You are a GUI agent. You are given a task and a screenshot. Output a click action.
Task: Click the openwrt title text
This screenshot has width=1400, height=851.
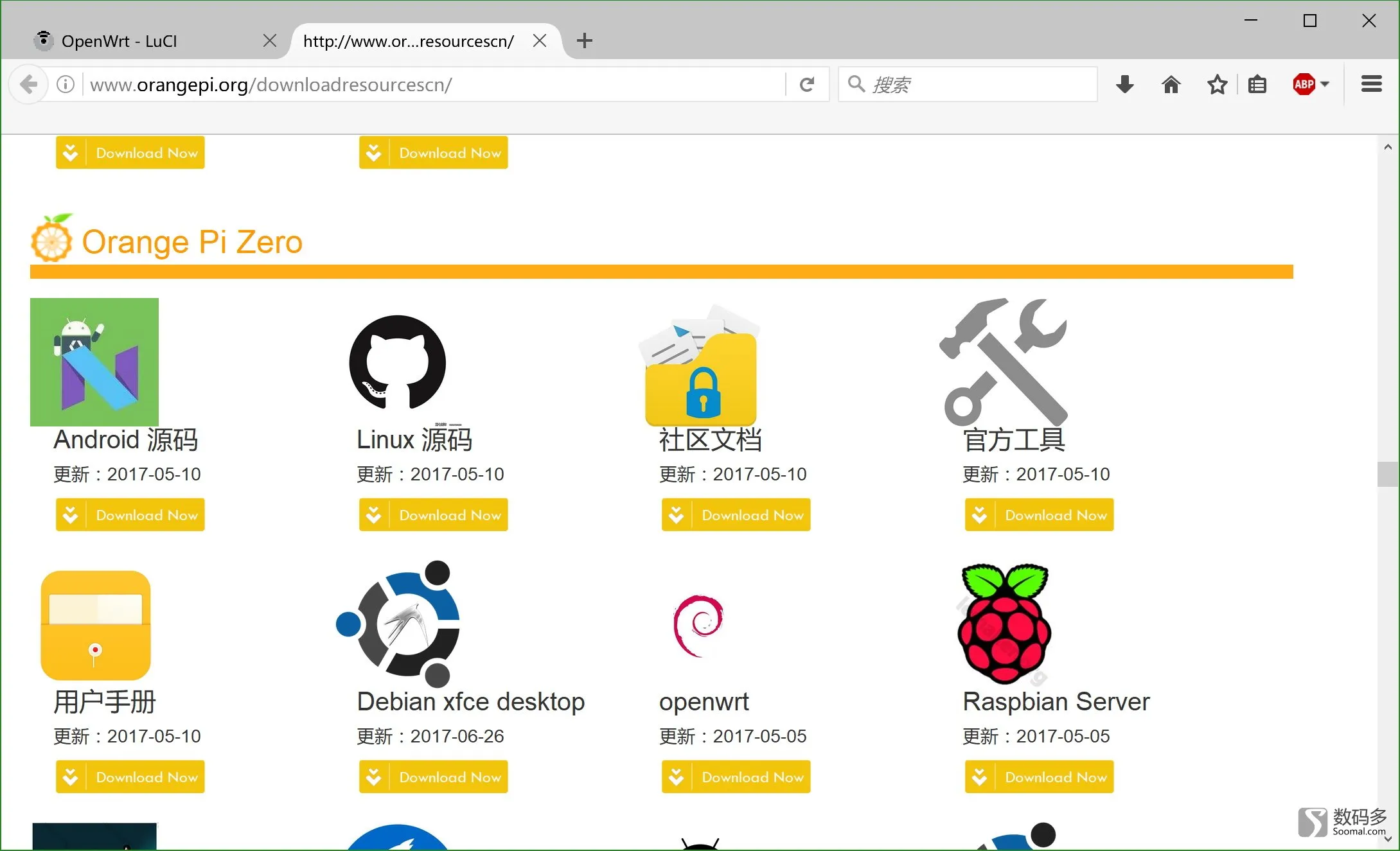[704, 702]
